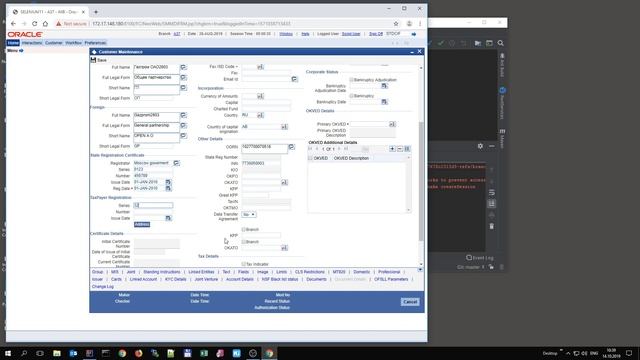Click the form's vertical scrollbar thumb
Viewport: 640px width, 360px height.
coord(421,181)
